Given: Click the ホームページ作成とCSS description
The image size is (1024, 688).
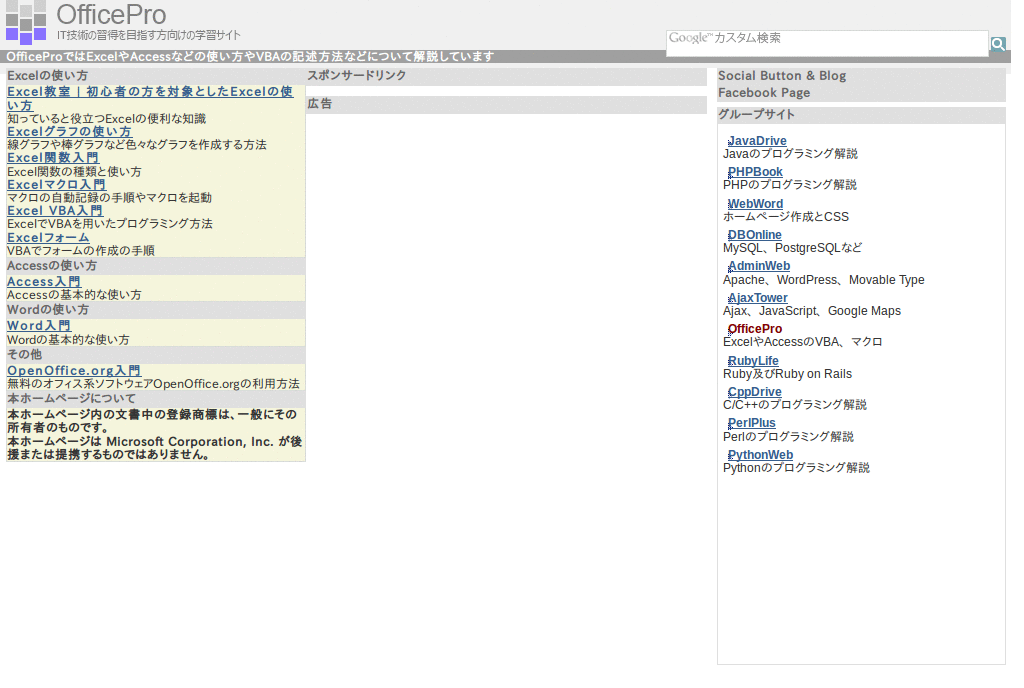Looking at the screenshot, I should tap(786, 217).
